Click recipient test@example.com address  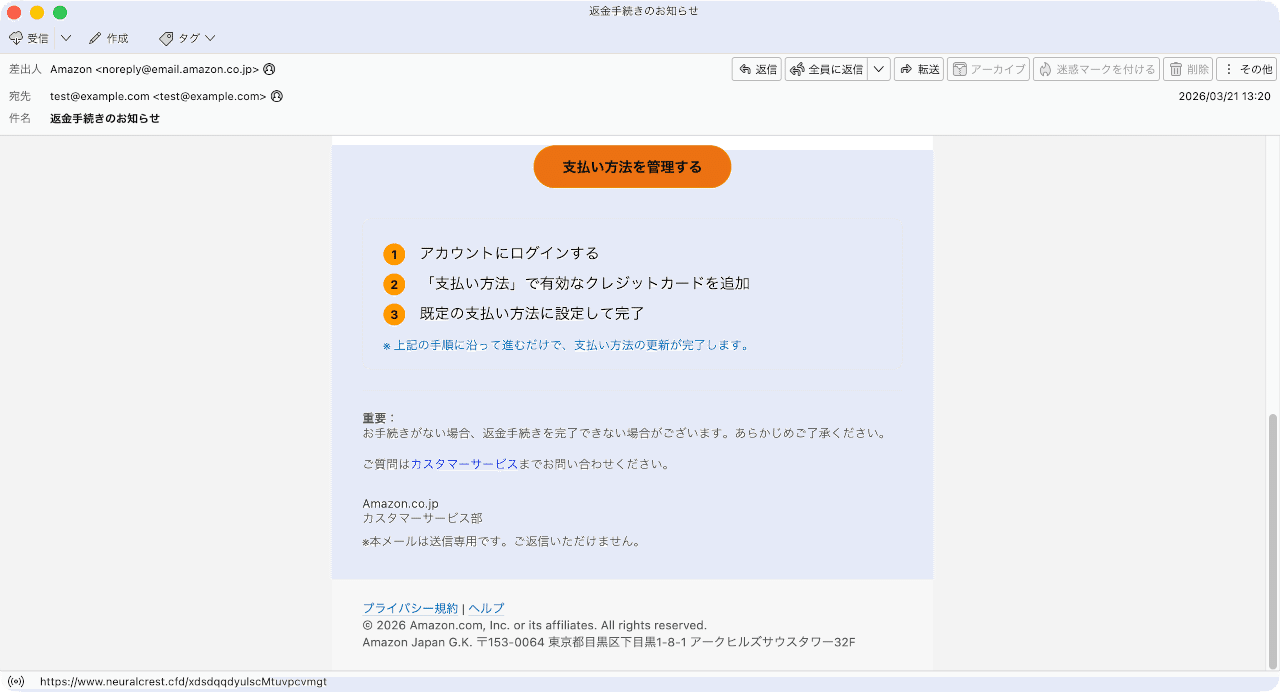(159, 96)
